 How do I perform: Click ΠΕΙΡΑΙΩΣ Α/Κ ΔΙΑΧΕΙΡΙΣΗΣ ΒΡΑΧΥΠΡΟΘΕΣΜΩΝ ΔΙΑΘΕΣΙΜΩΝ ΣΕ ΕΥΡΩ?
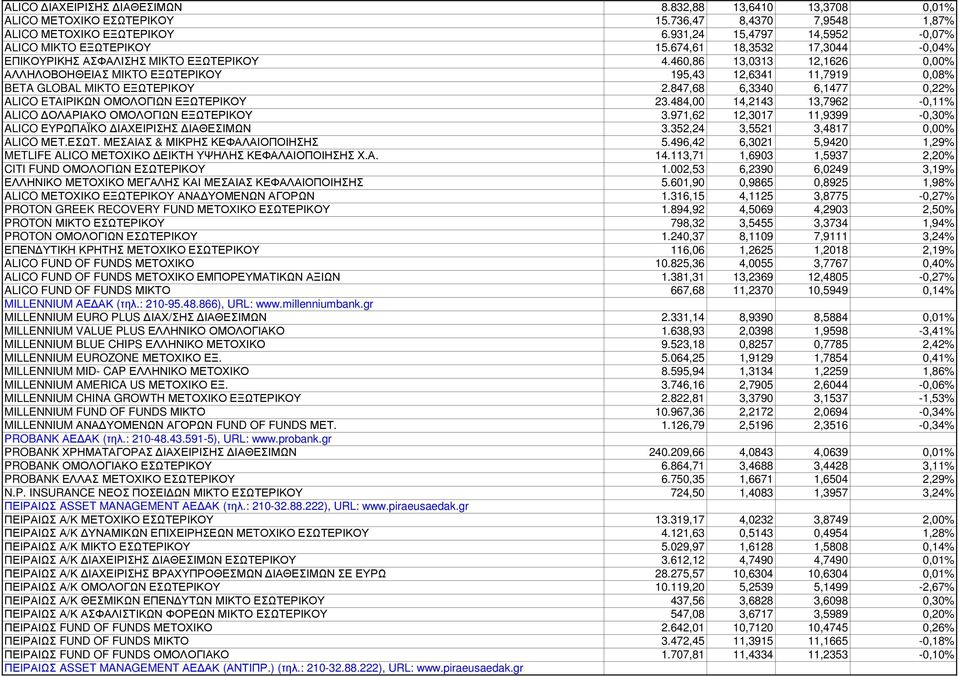coord(195,574)
